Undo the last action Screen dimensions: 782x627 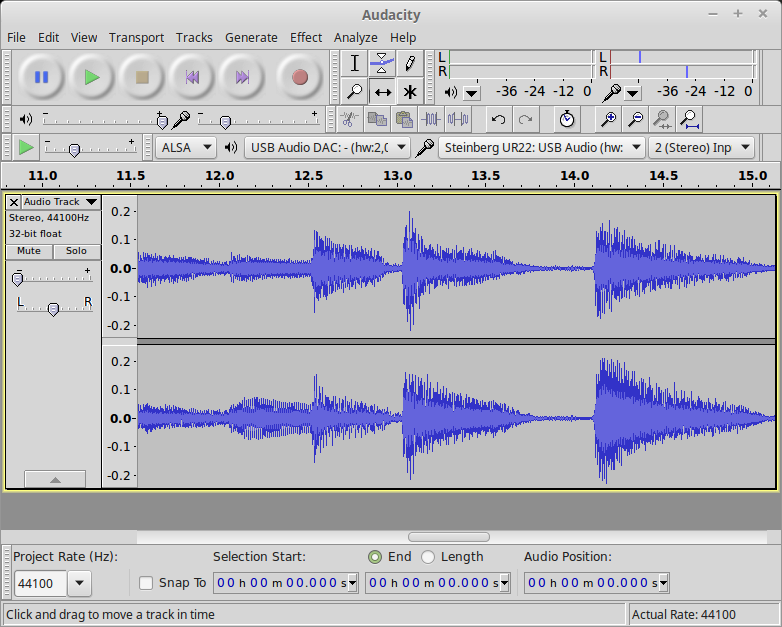[498, 119]
